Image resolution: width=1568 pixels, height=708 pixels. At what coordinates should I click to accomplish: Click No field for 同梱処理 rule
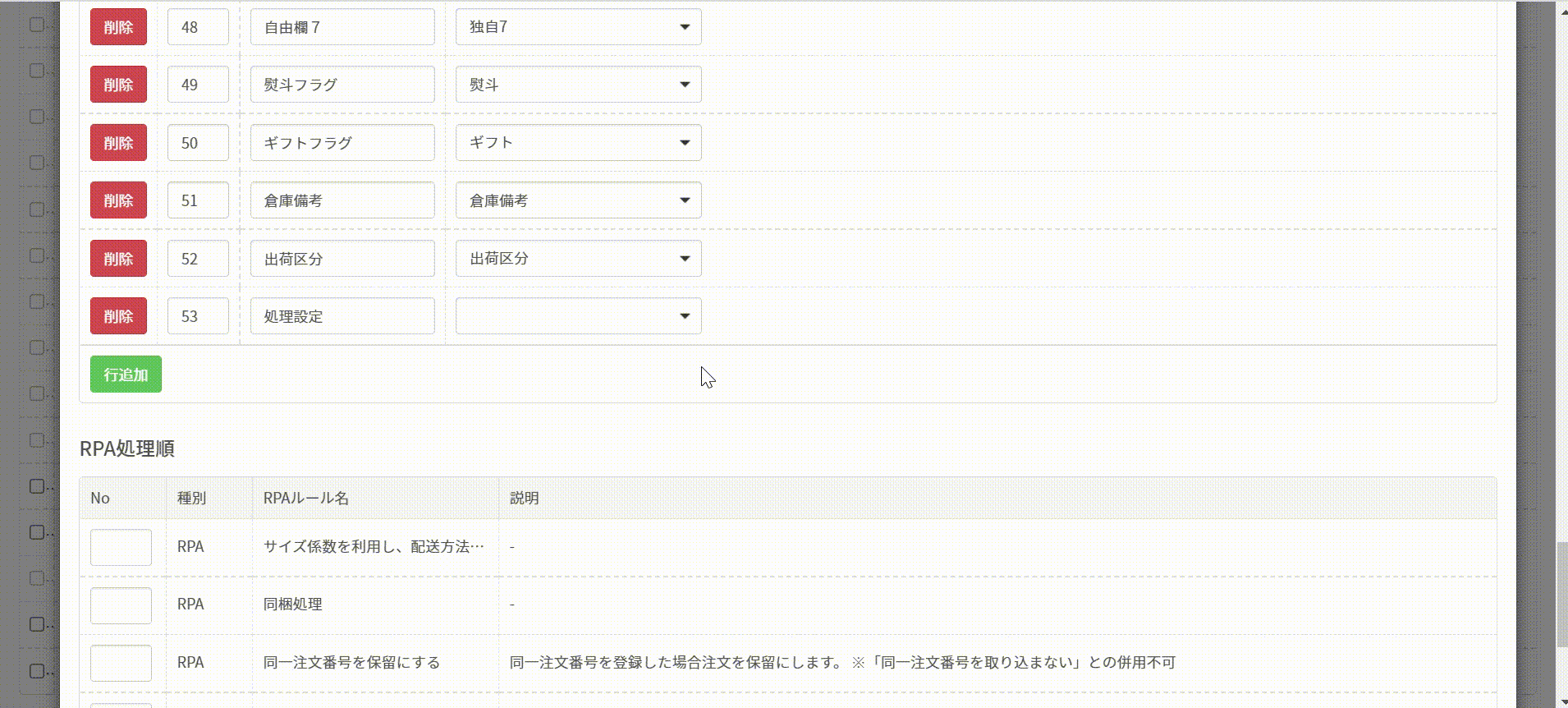tap(121, 605)
